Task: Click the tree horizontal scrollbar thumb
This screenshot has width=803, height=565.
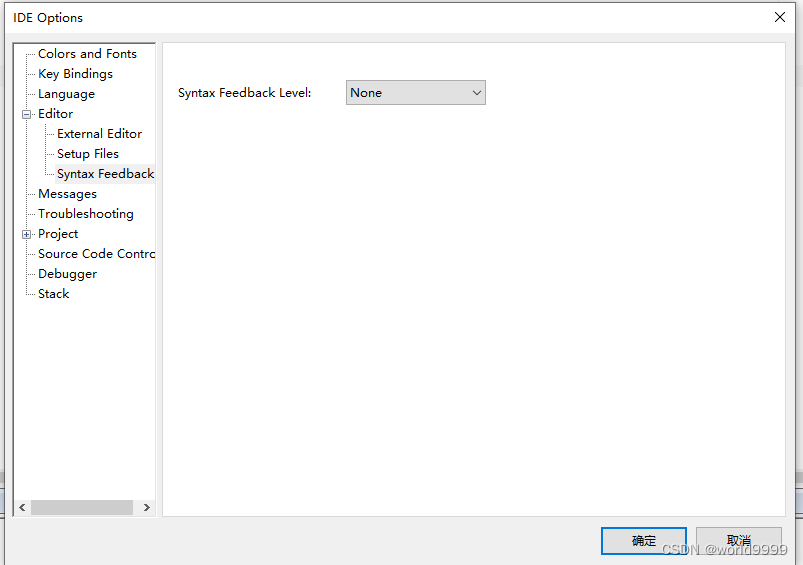Action: [81, 507]
